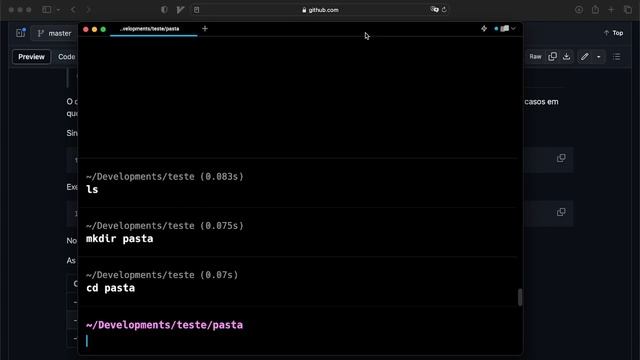Copy the second code block on GitHub
This screenshot has width=640, height=360.
click(561, 212)
